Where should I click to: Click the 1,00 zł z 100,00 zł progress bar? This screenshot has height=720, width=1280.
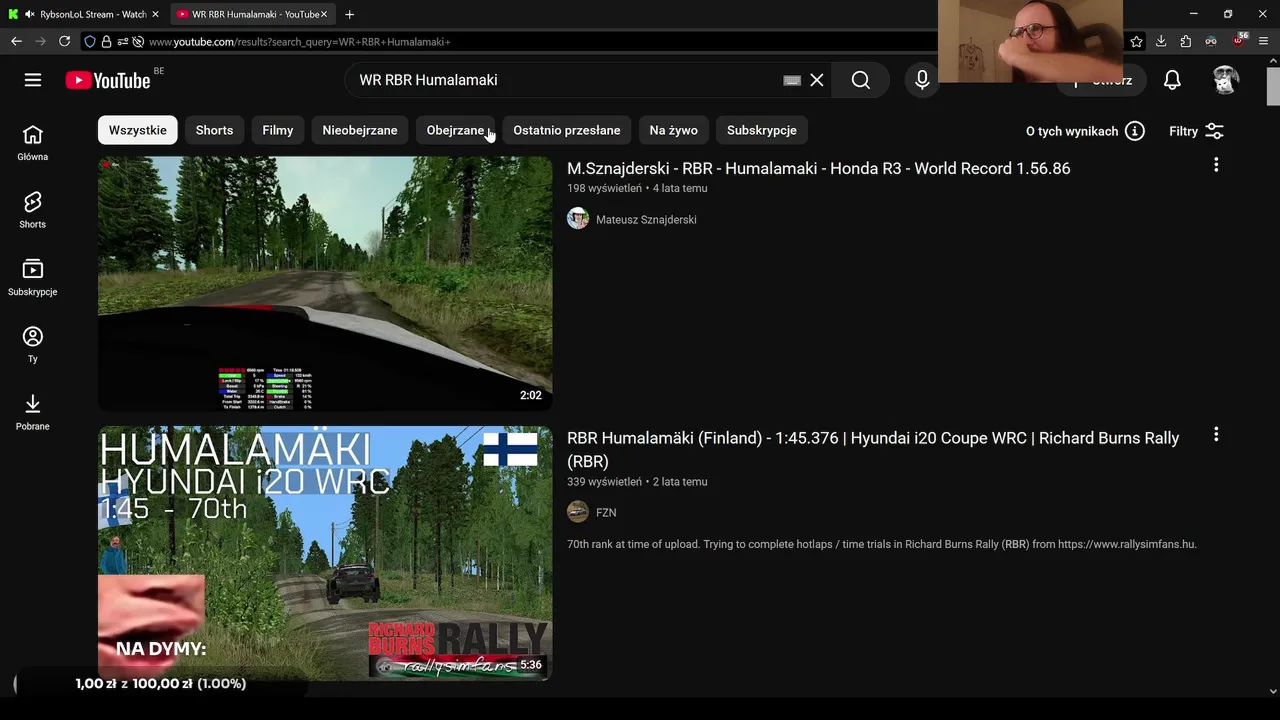160,684
